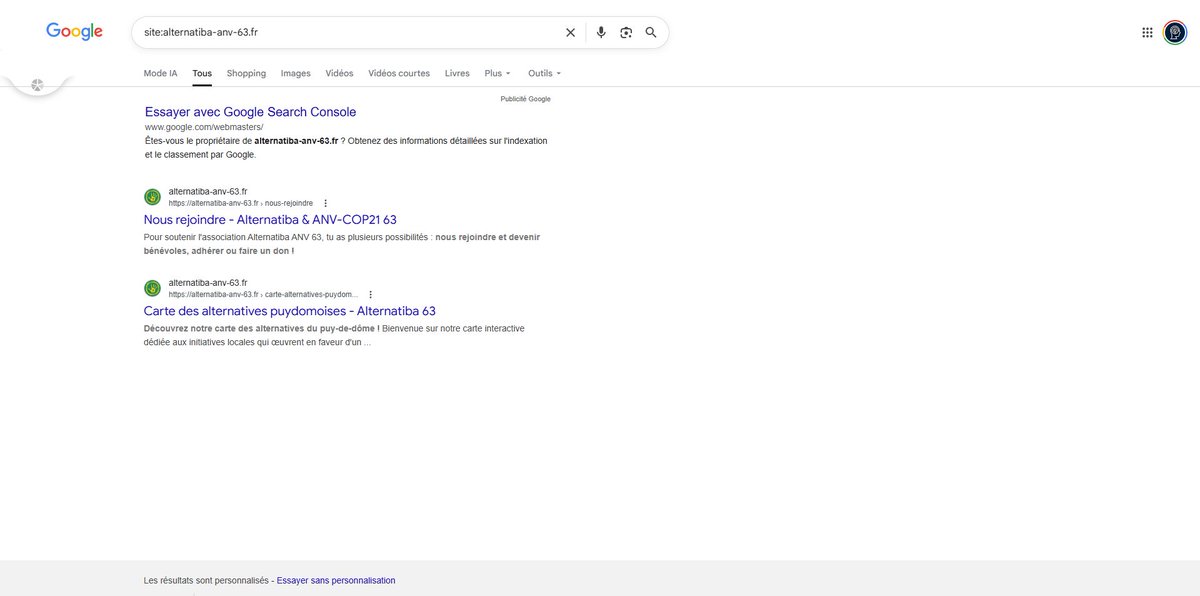Open Essayer avec Google Search Console link
The width and height of the screenshot is (1200, 596).
point(250,112)
